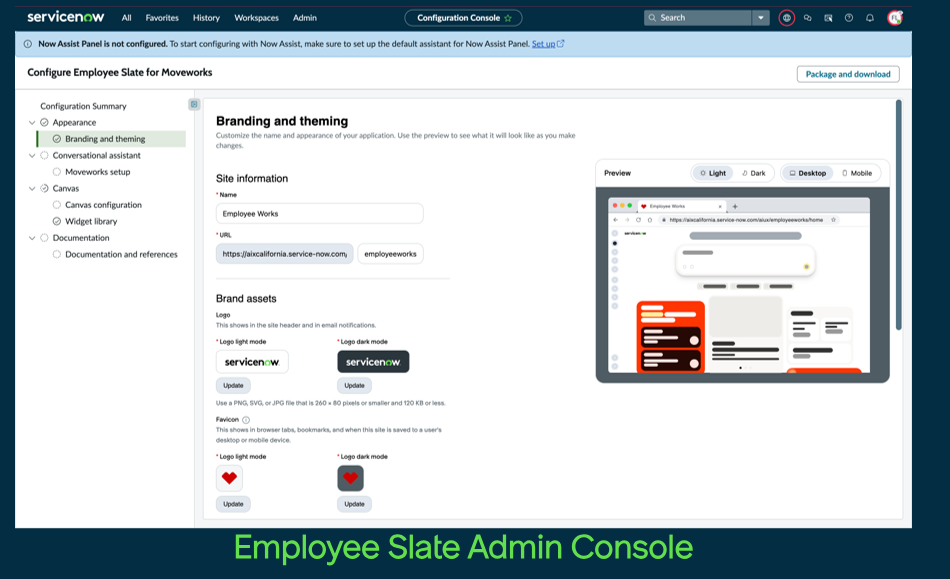950x579 pixels.
Task: Click the light mode heart favicon image
Action: [x=229, y=478]
